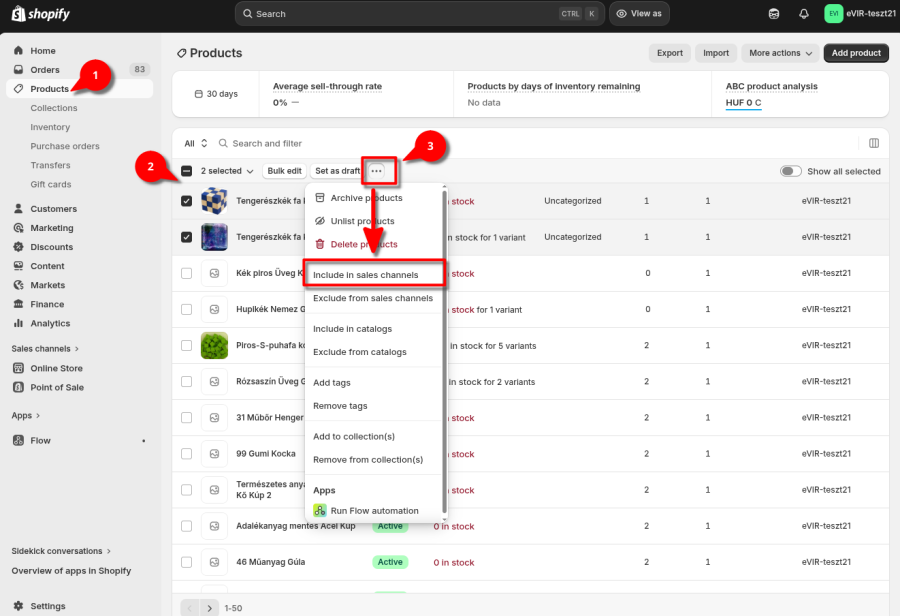Screen dimensions: 900x616
Task: Open Collections in the sidebar
Action: [x=54, y=108]
